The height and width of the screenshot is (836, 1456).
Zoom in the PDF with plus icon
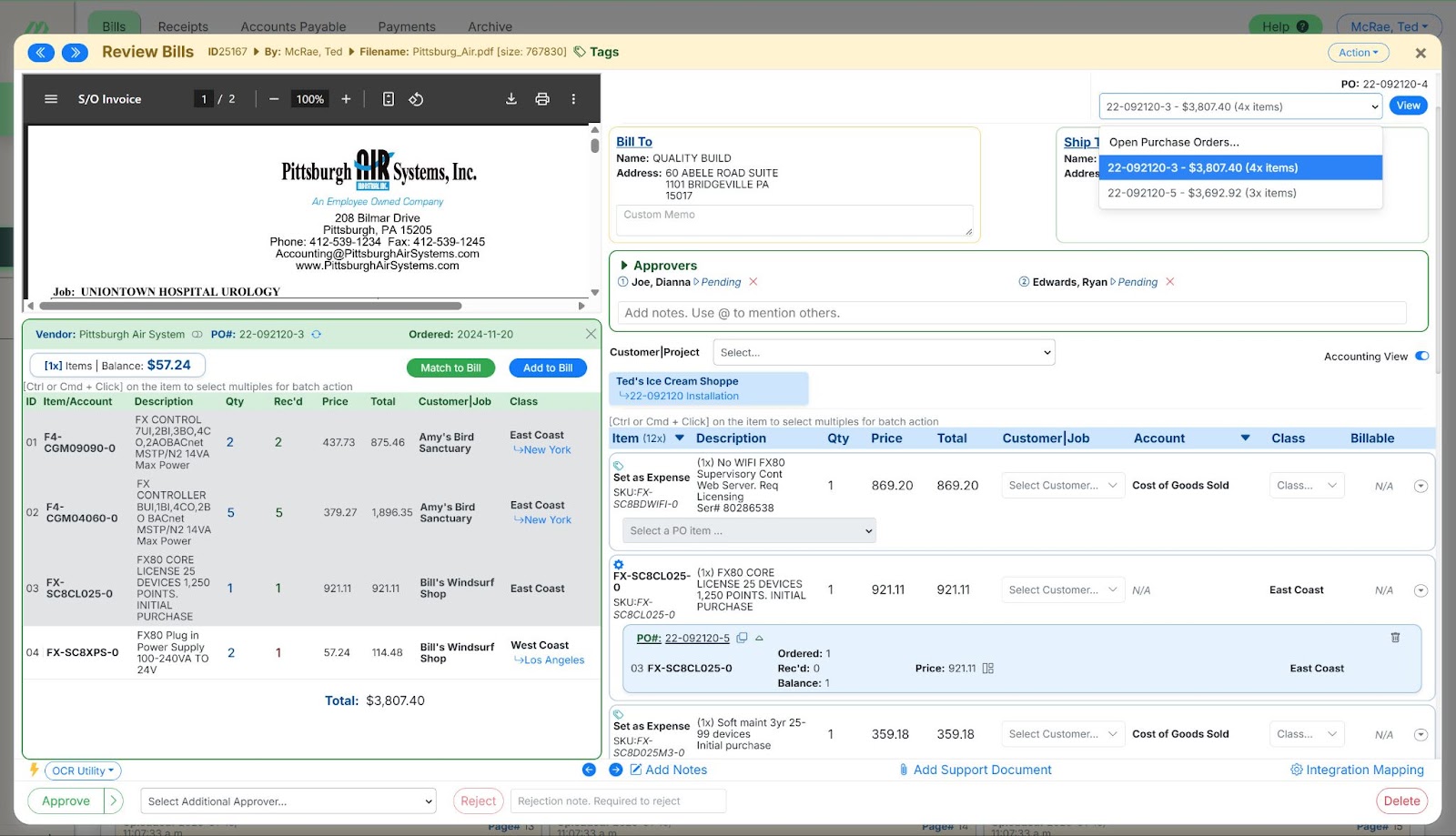346,99
